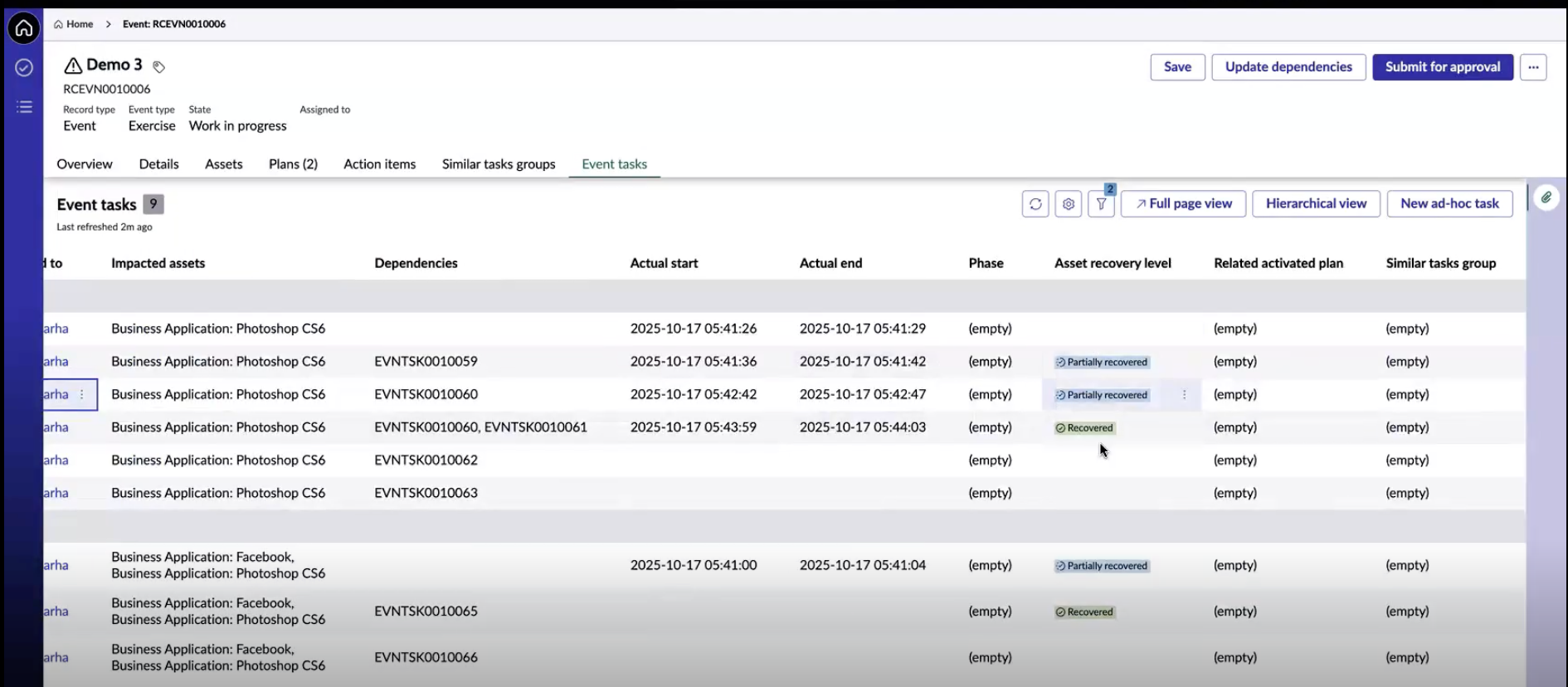Open the home icon in sidebar
This screenshot has height=687, width=1568.
point(24,28)
